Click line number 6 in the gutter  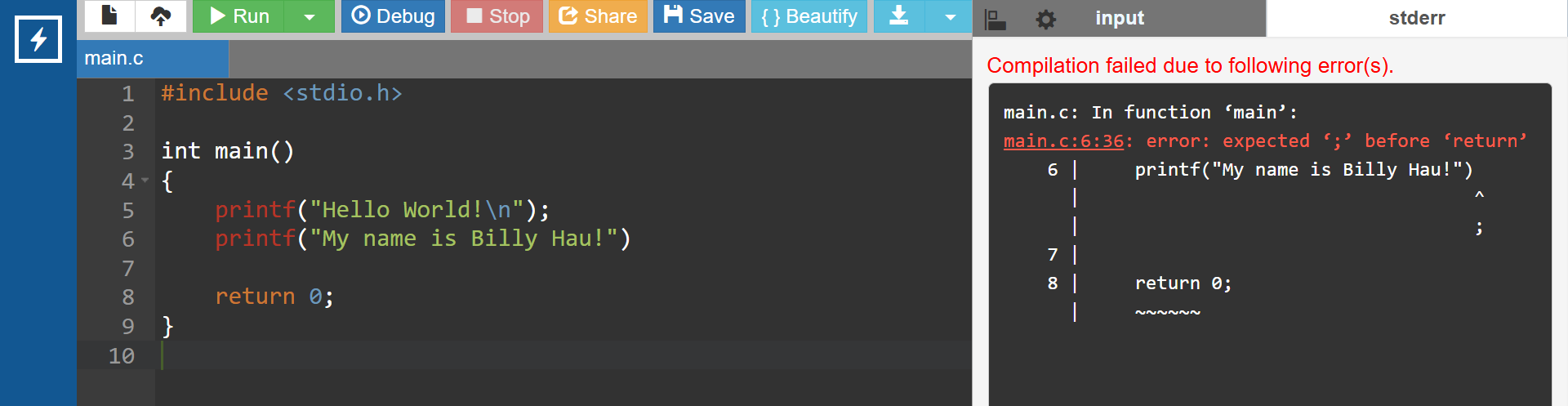tap(128, 239)
